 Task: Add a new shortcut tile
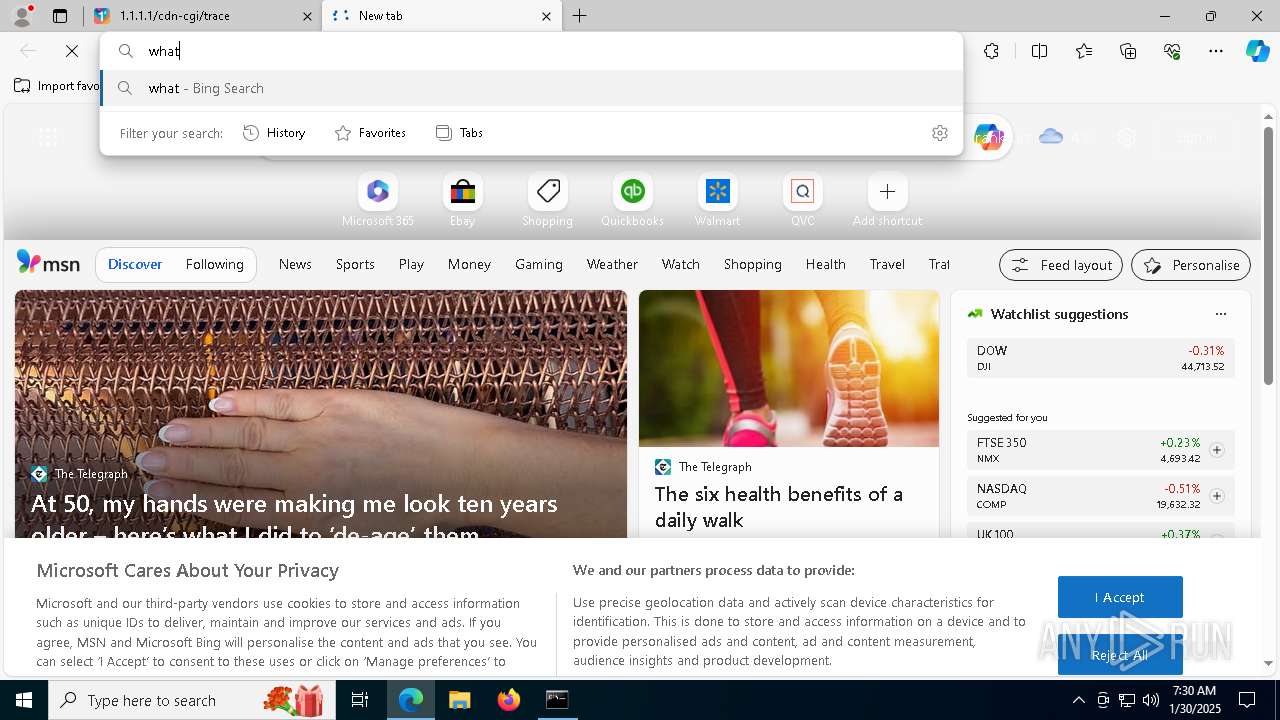(887, 200)
